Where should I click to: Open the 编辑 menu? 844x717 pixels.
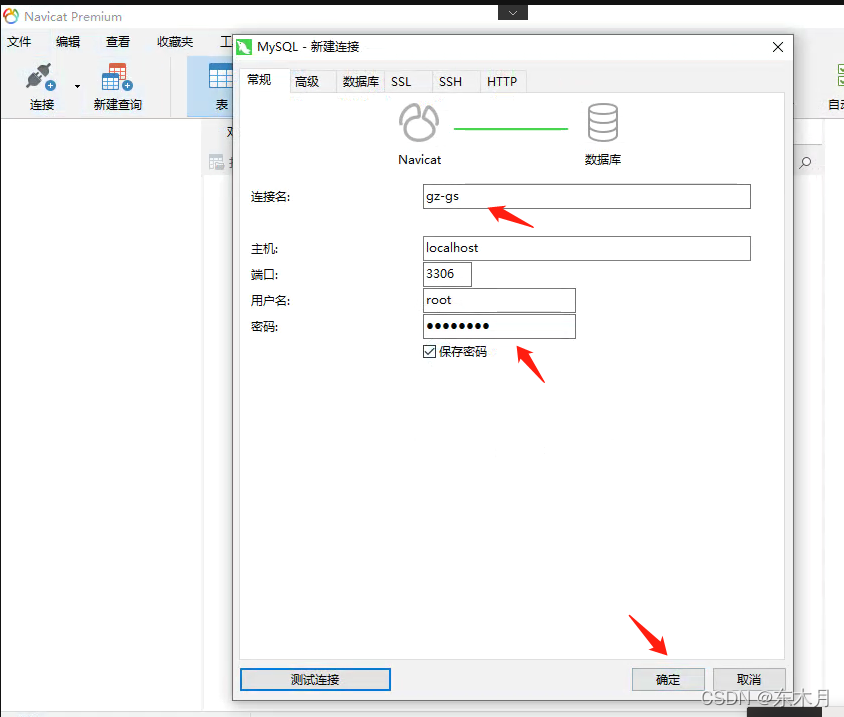[68, 41]
